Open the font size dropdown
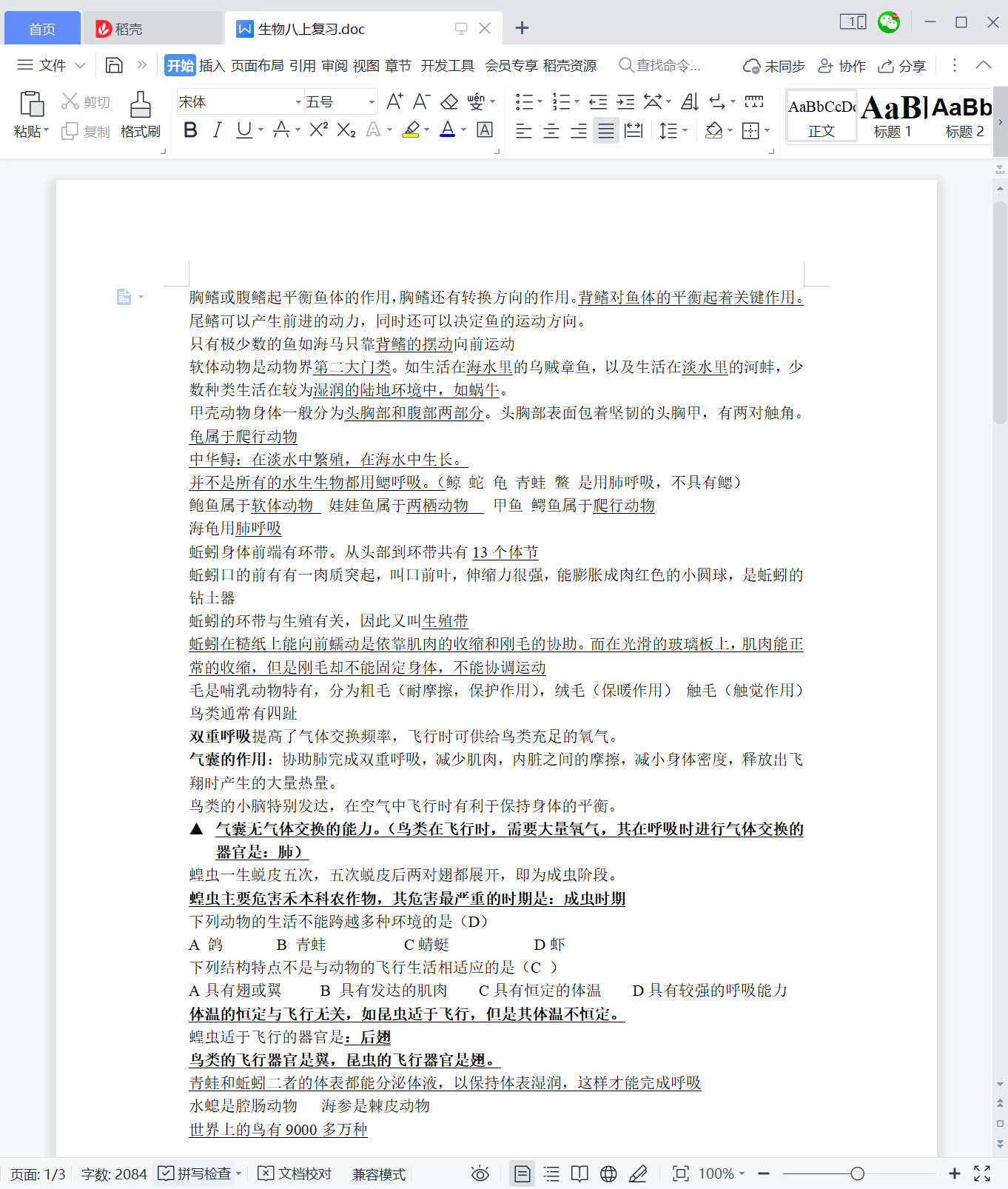The height and width of the screenshot is (1189, 1008). [372, 102]
